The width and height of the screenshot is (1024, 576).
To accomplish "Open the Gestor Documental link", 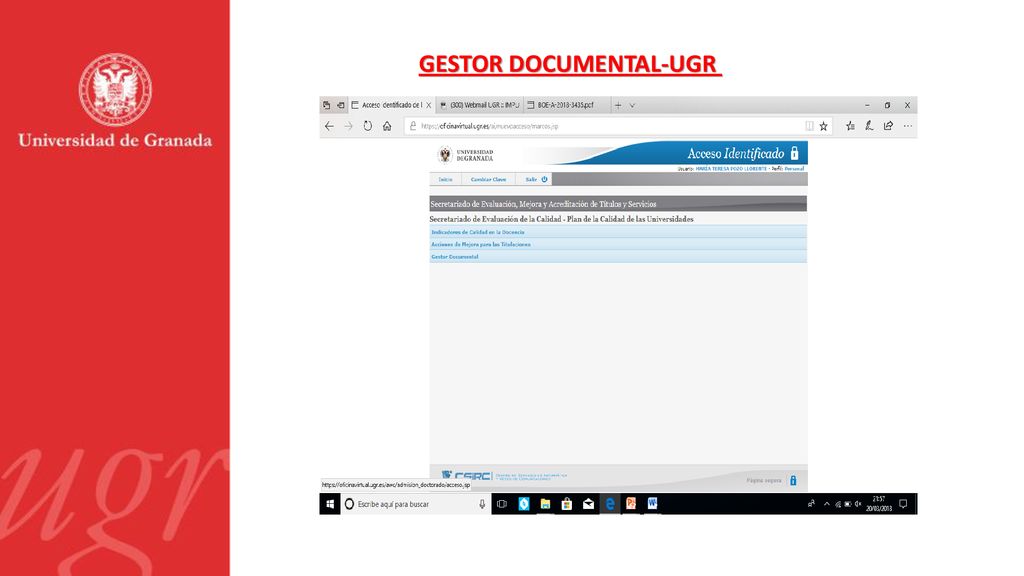I will (x=455, y=257).
